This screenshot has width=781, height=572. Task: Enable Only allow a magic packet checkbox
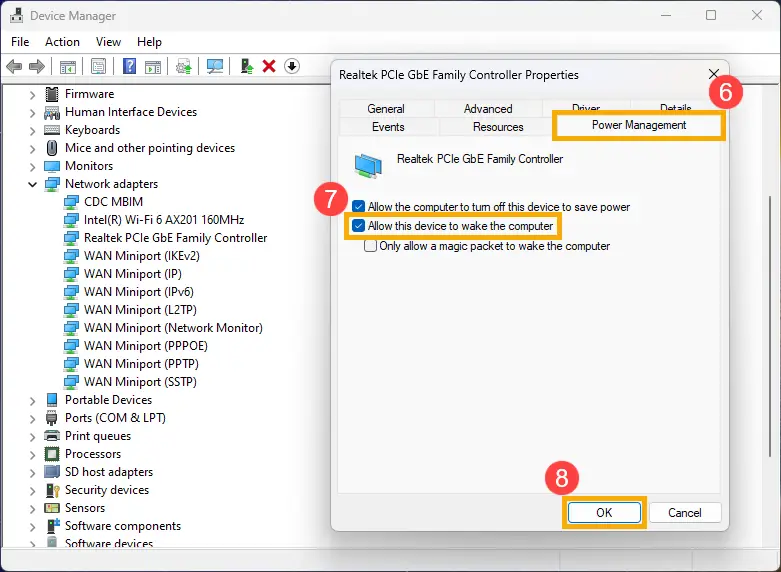click(371, 246)
